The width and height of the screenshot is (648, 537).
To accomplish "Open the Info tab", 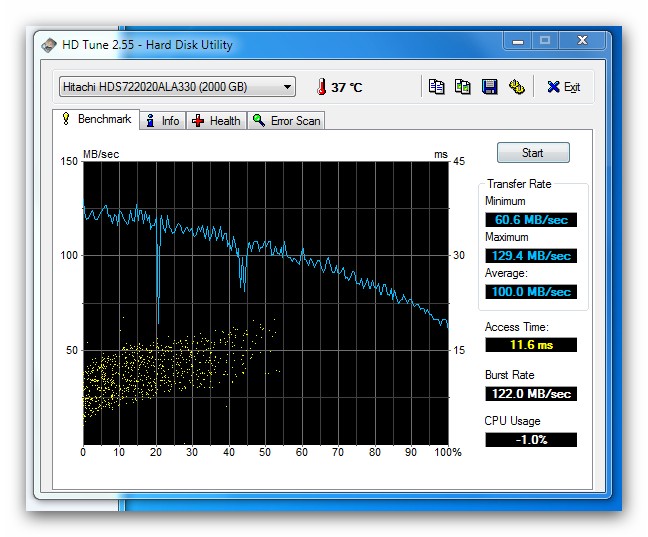I will 163,121.
